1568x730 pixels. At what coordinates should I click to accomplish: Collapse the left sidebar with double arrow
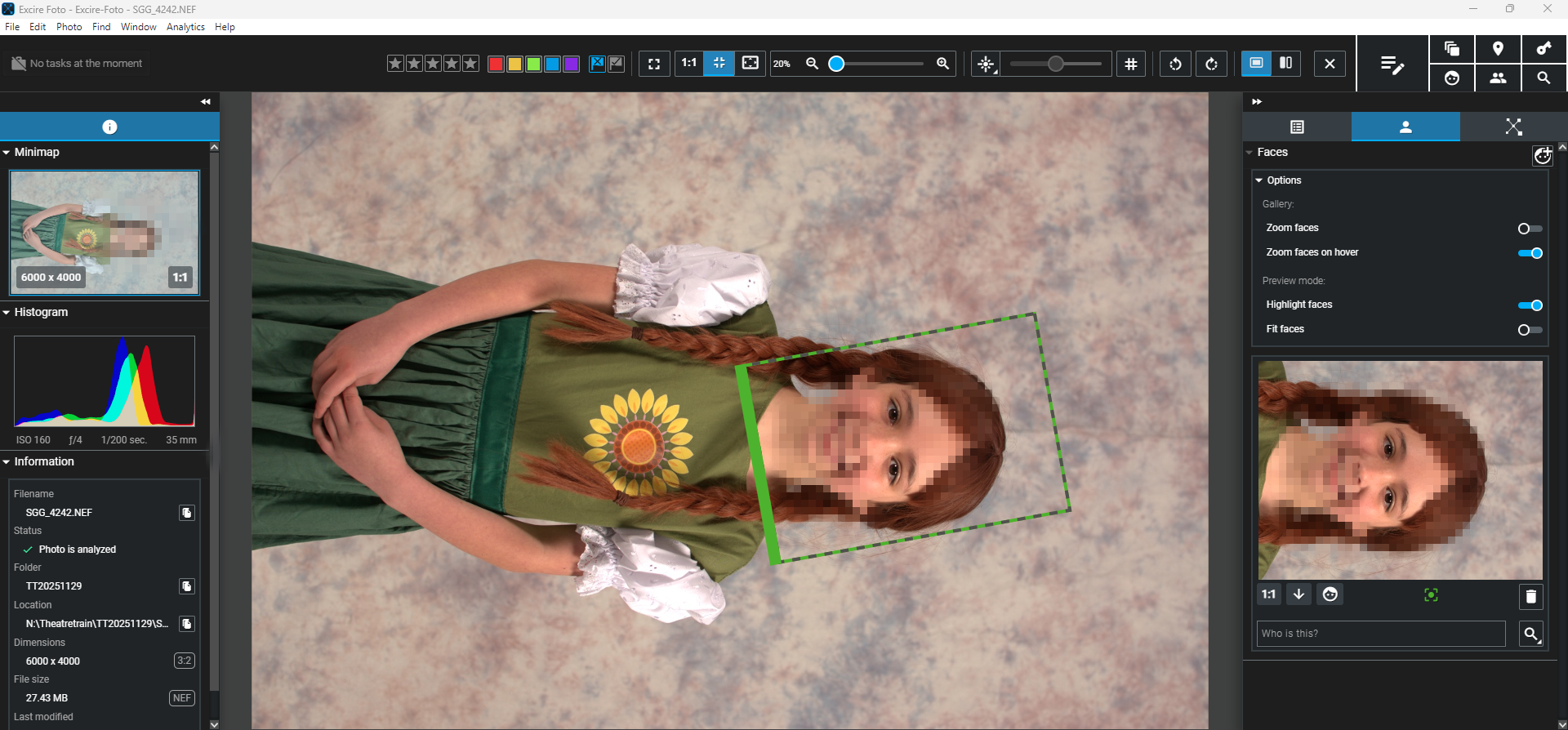(206, 102)
